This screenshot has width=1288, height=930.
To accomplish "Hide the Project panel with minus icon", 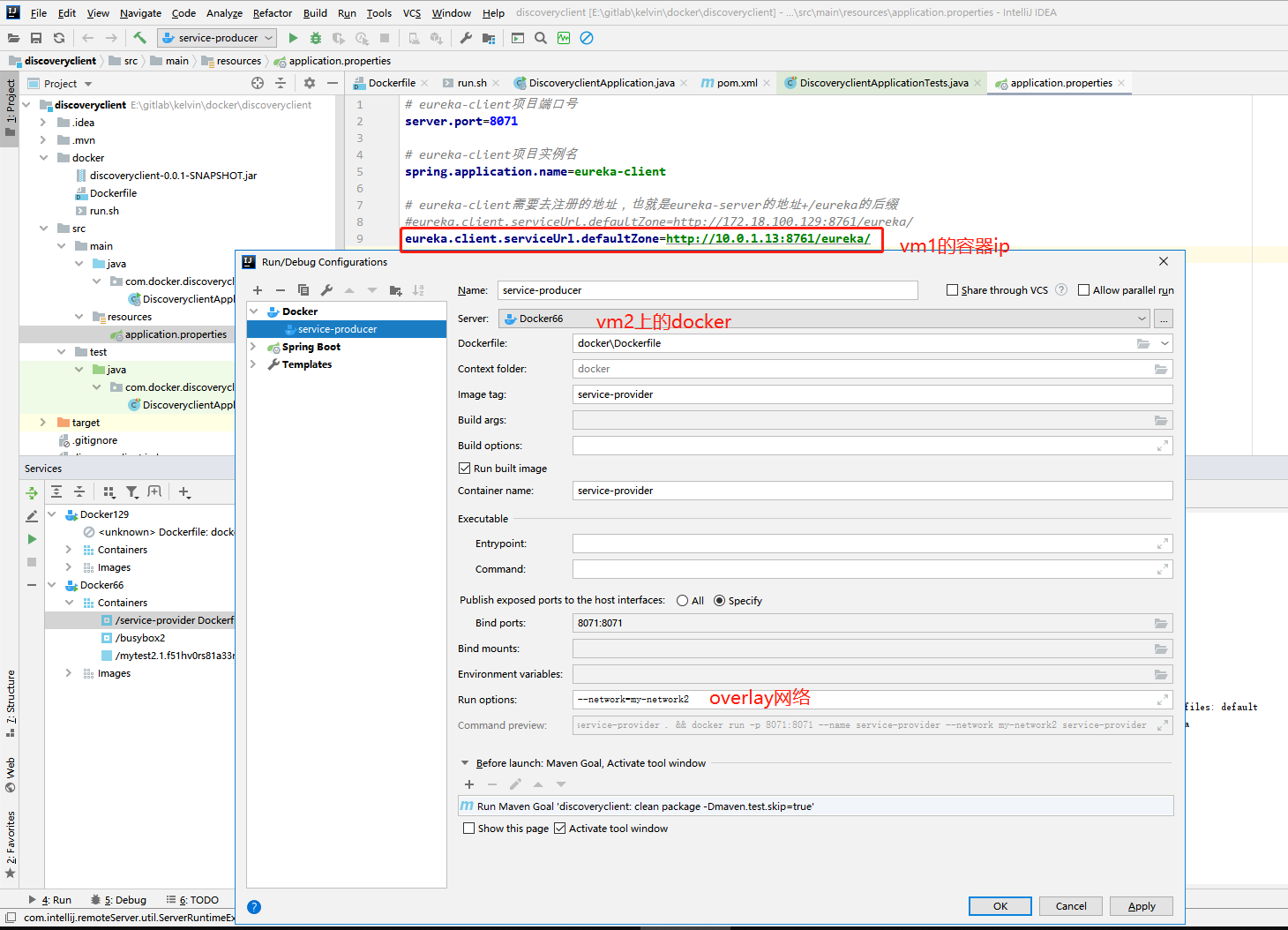I will 332,83.
